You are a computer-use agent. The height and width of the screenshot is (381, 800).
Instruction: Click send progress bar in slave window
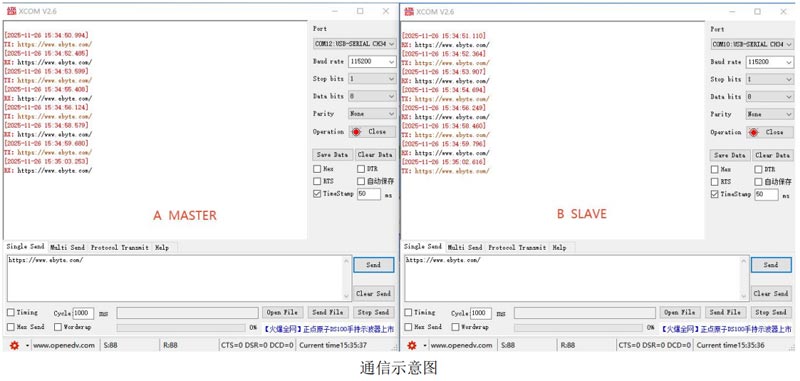579,328
